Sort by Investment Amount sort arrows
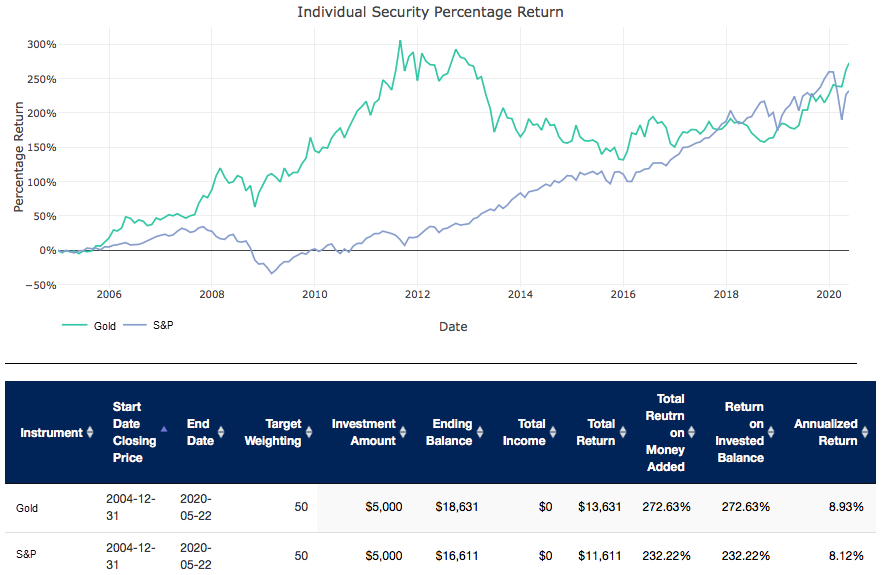The height and width of the screenshot is (575, 882). click(403, 432)
